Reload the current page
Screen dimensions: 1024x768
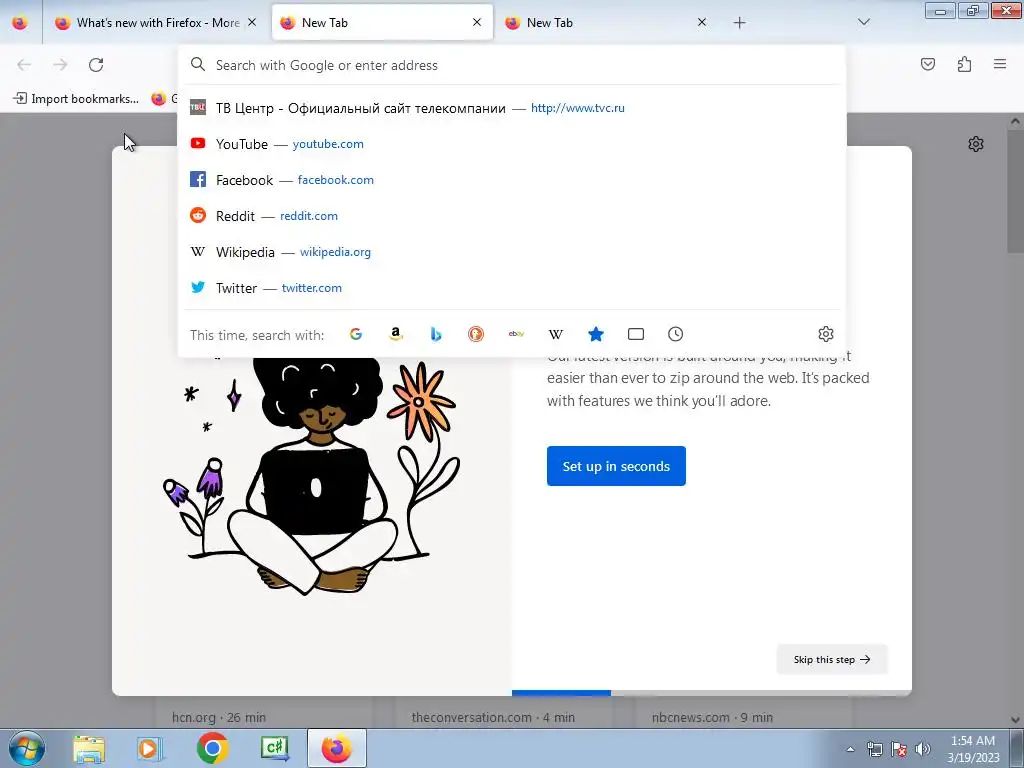(96, 65)
